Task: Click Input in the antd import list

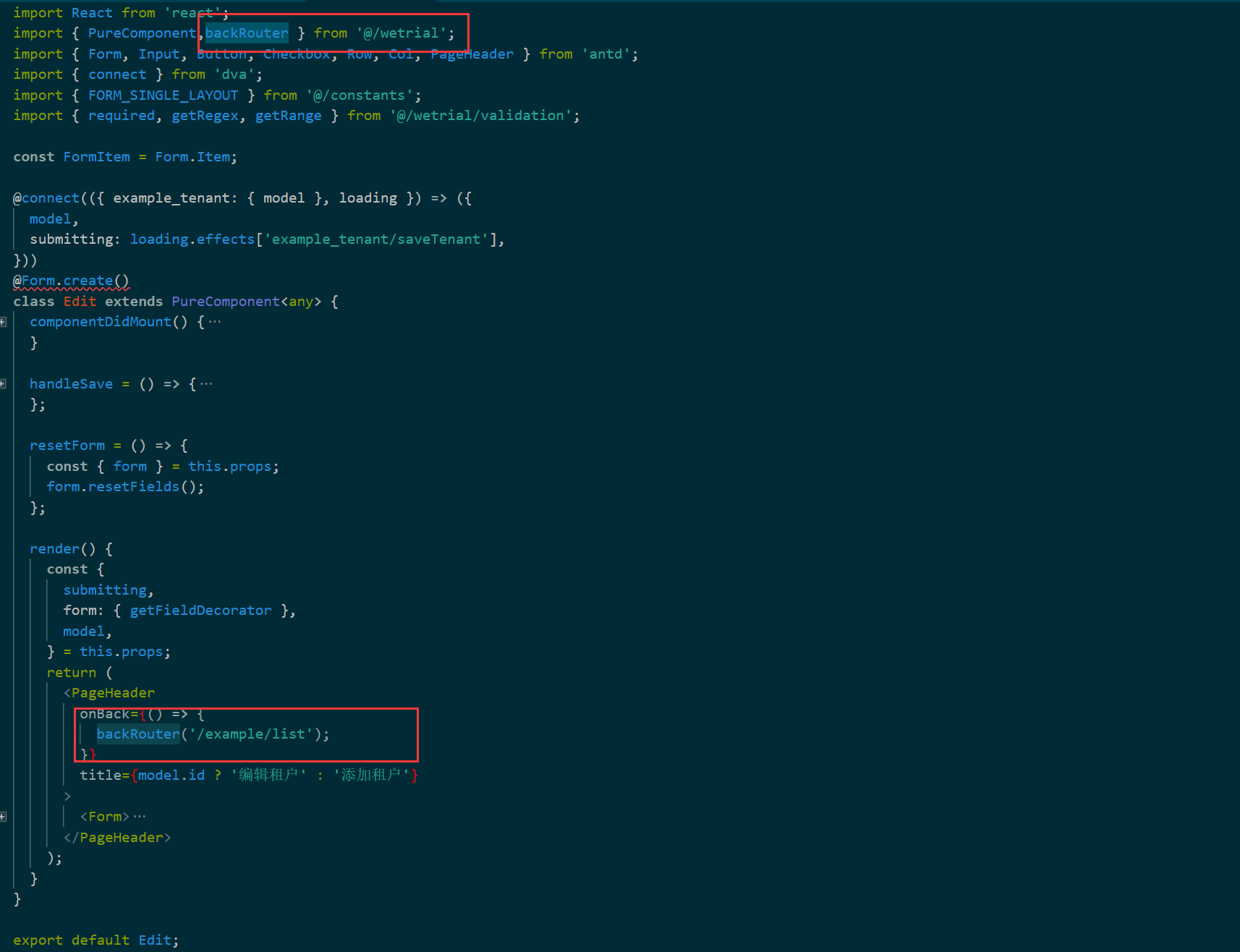Action: 159,54
